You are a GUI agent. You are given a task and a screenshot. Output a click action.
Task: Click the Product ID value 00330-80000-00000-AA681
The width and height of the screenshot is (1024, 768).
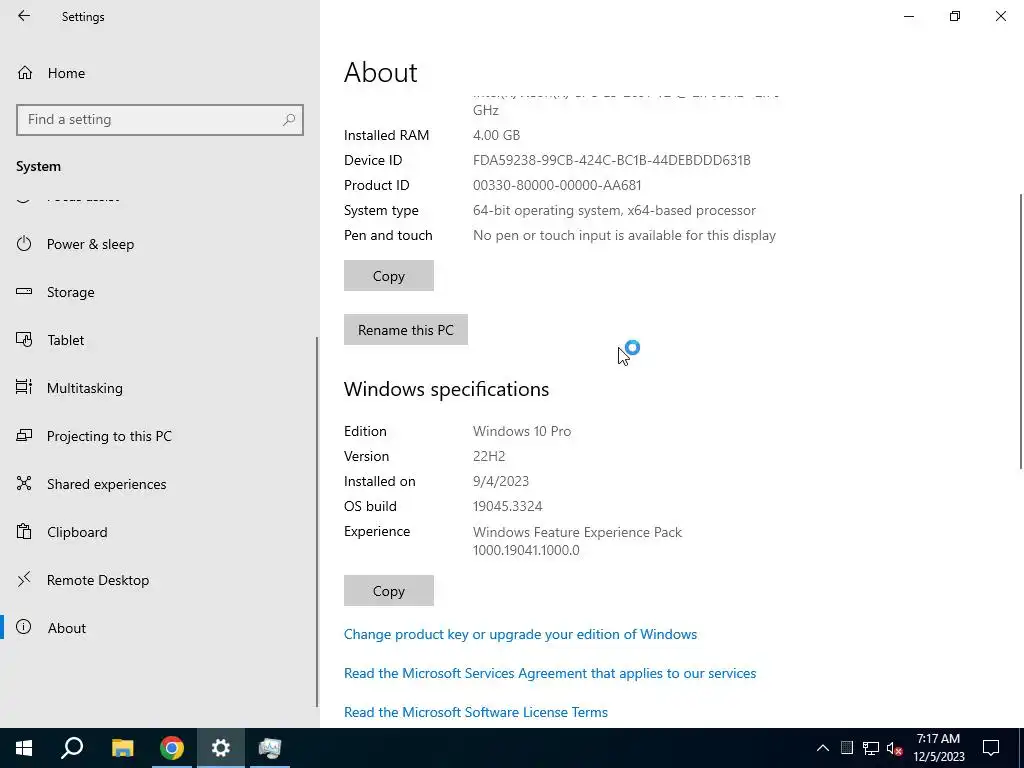click(557, 185)
